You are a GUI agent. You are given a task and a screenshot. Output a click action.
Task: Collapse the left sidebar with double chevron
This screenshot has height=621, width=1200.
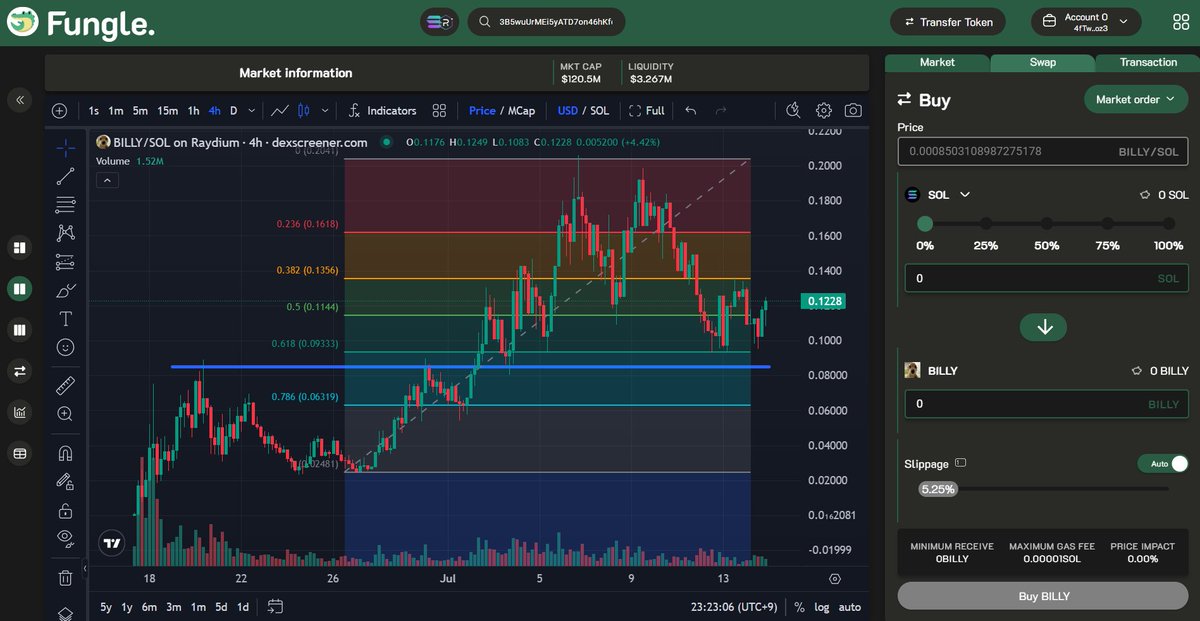pos(19,100)
